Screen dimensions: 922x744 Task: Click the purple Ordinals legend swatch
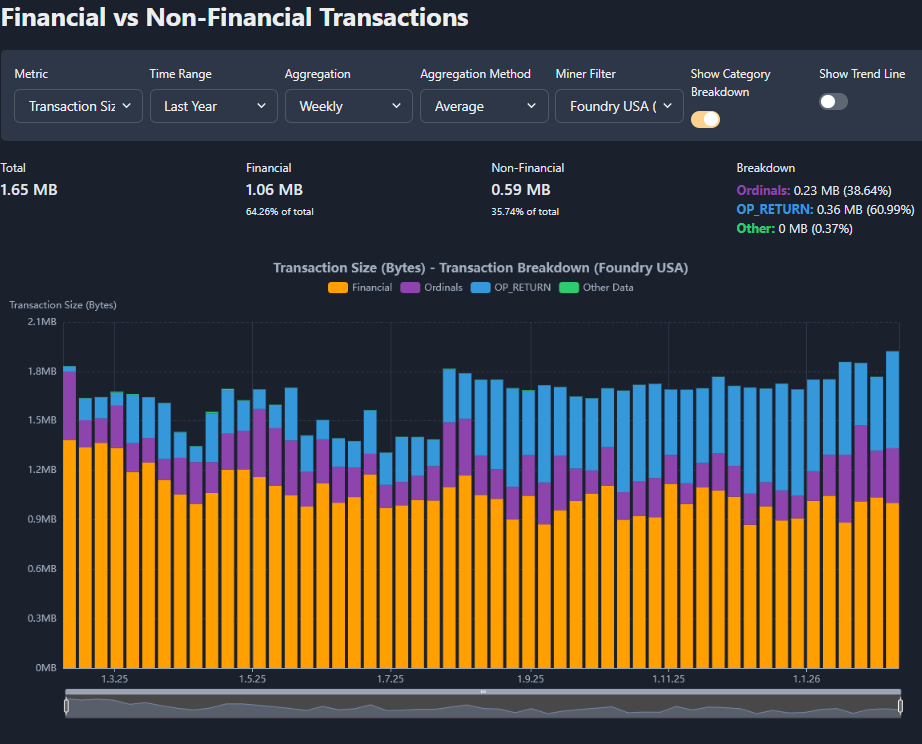coord(410,288)
